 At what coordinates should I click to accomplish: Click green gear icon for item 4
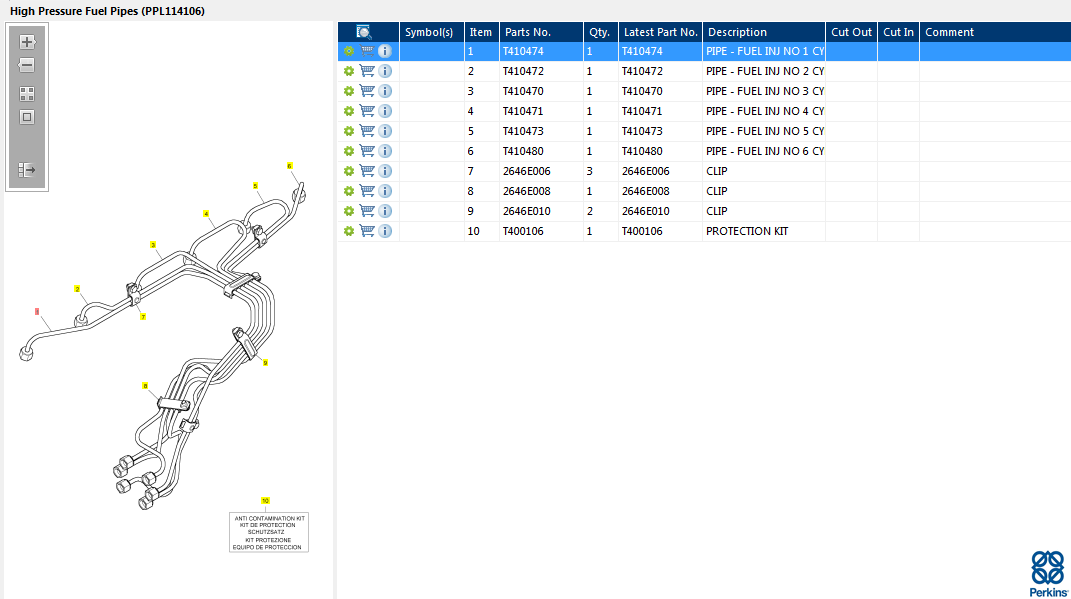[349, 111]
